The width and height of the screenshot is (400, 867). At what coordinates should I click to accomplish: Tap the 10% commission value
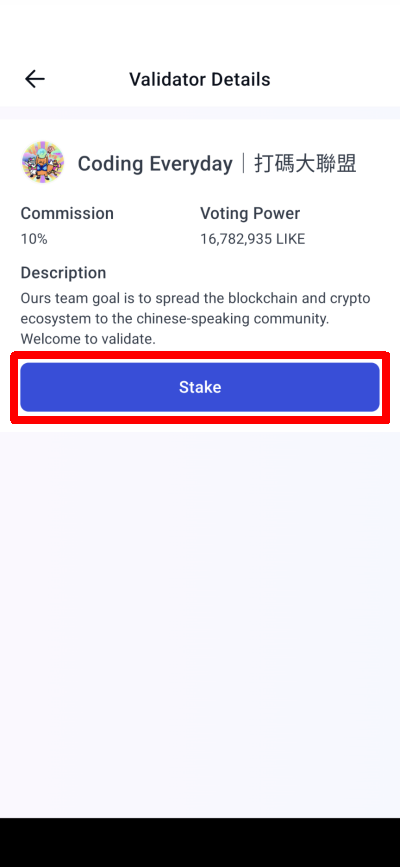(34, 239)
